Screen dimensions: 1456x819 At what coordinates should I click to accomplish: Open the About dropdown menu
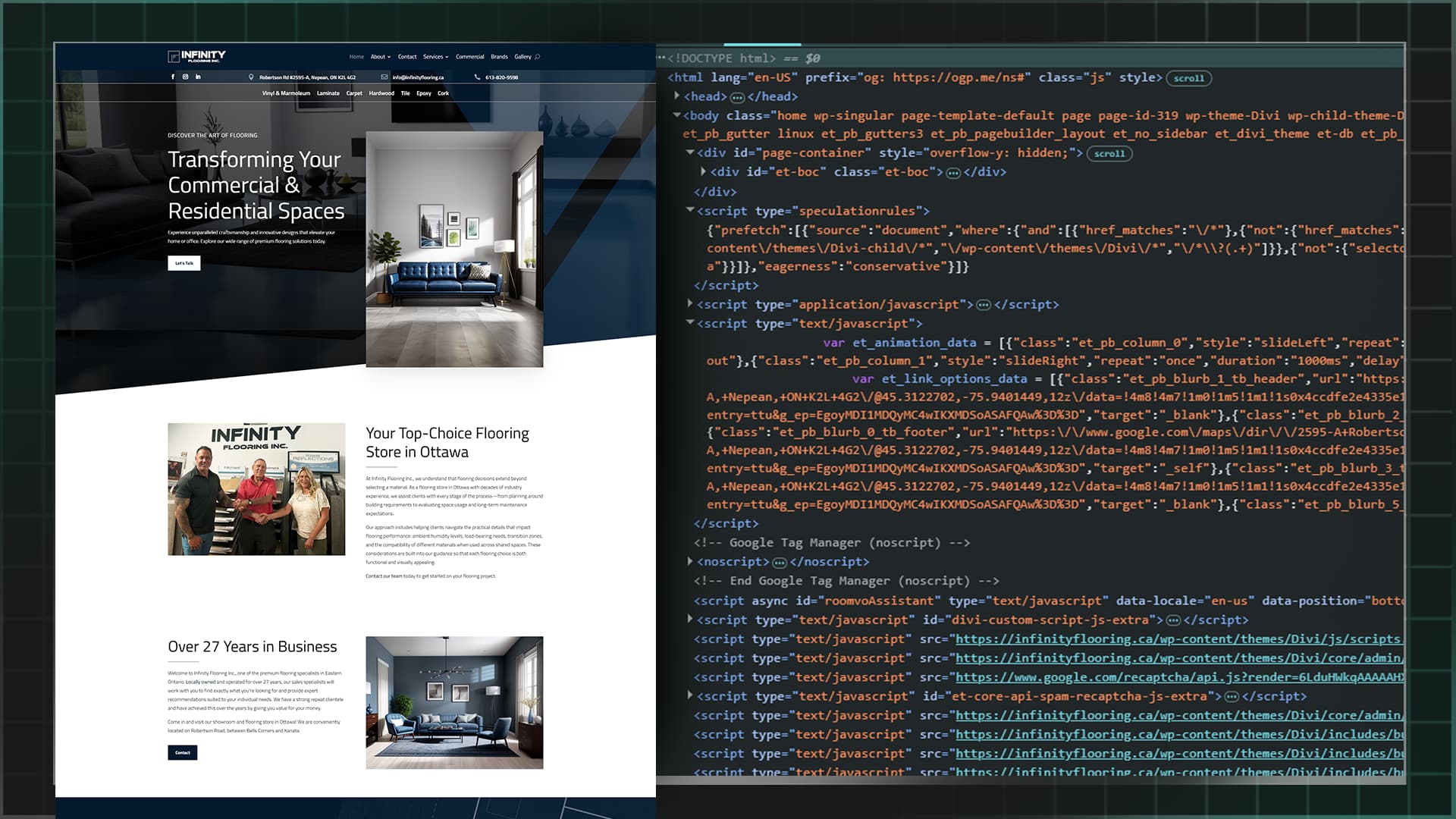point(381,57)
